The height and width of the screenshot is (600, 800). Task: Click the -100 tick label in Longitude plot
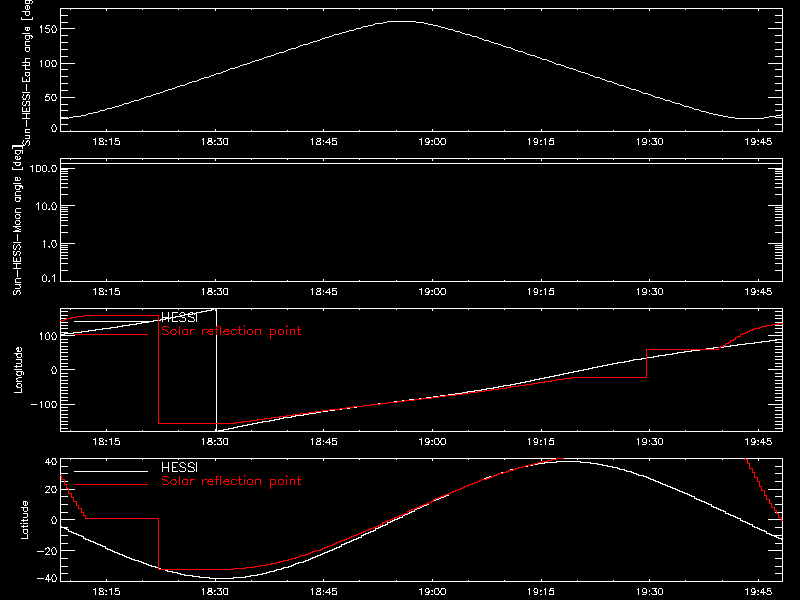pyautogui.click(x=44, y=404)
